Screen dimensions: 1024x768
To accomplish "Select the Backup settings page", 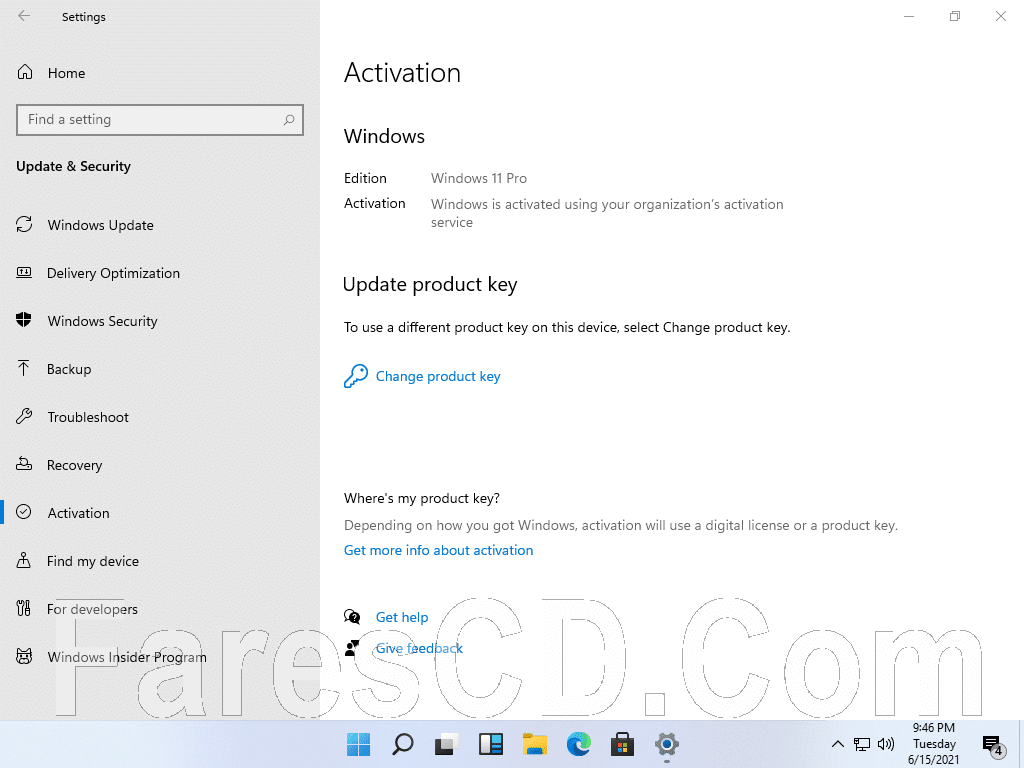I will (x=69, y=369).
